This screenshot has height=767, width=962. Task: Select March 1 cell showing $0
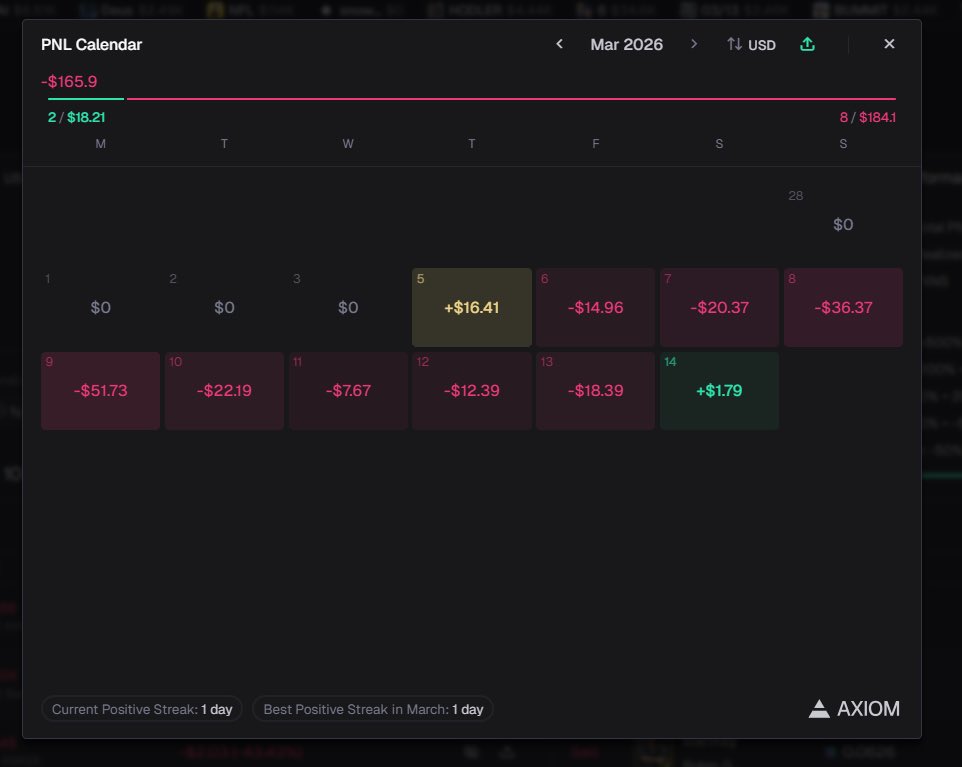(101, 307)
